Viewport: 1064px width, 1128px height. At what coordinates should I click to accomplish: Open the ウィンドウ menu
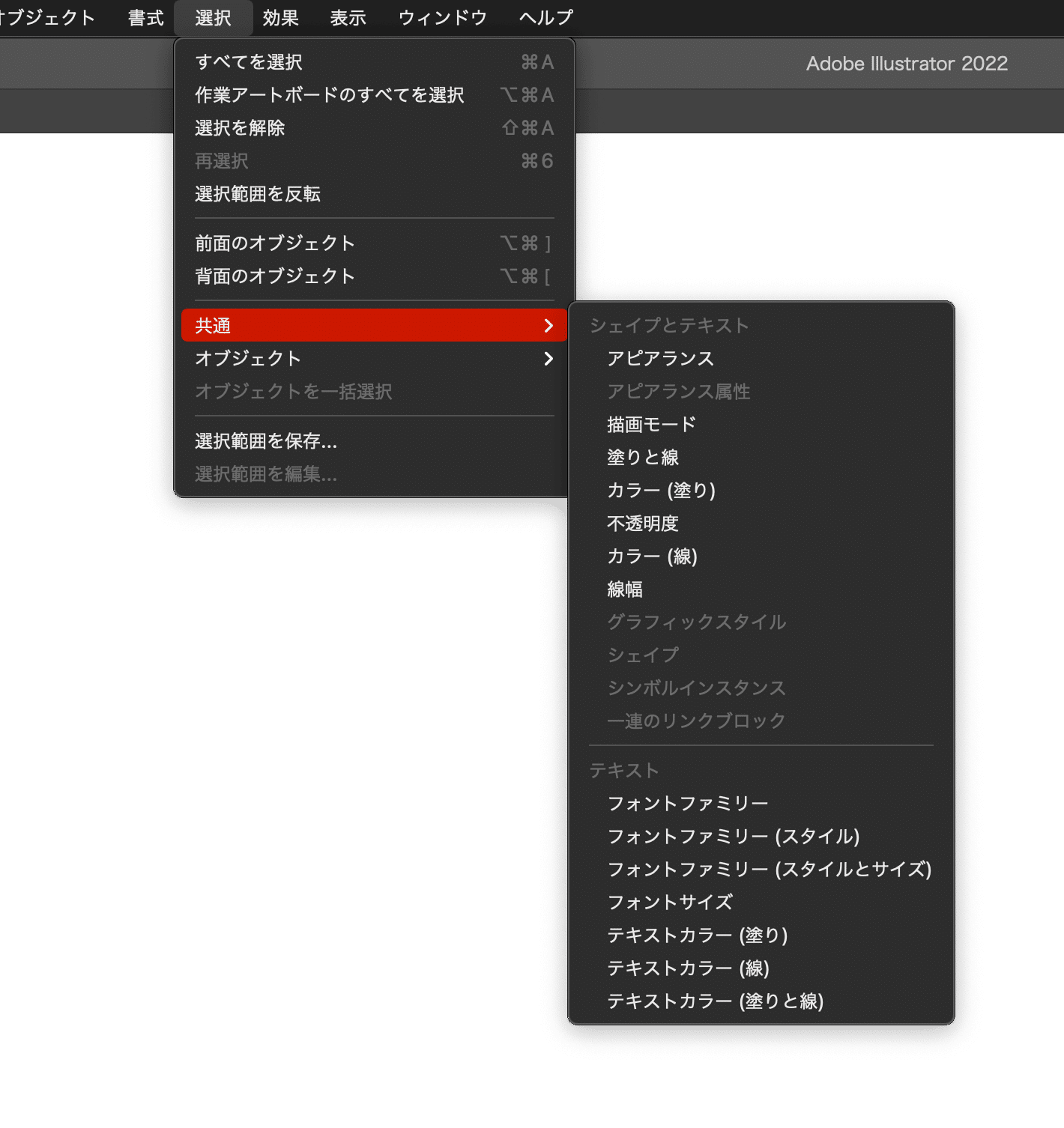[x=443, y=18]
